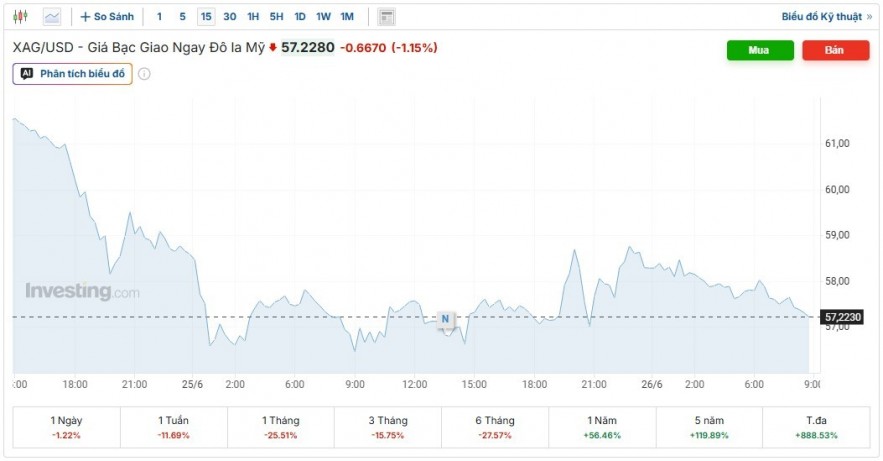883x461 pixels.
Task: Switch to the 5 minute interval
Action: coord(182,17)
